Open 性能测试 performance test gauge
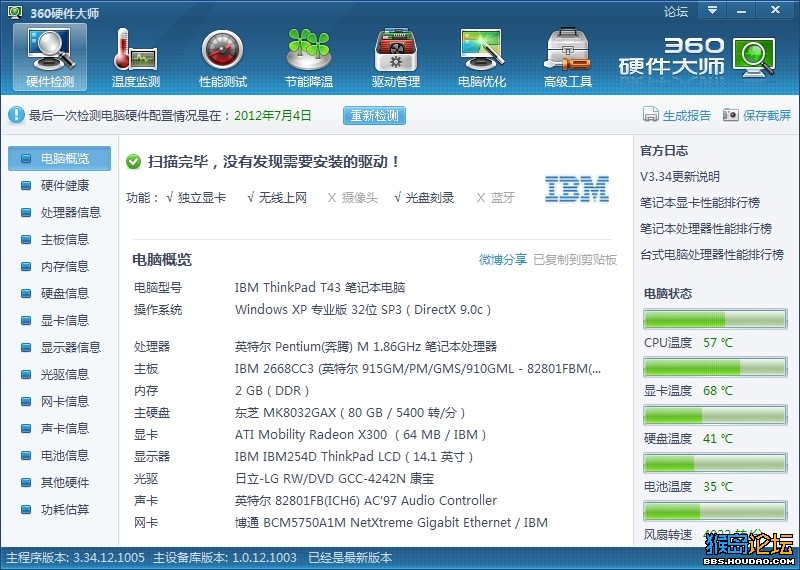The image size is (800, 570). (x=222, y=57)
